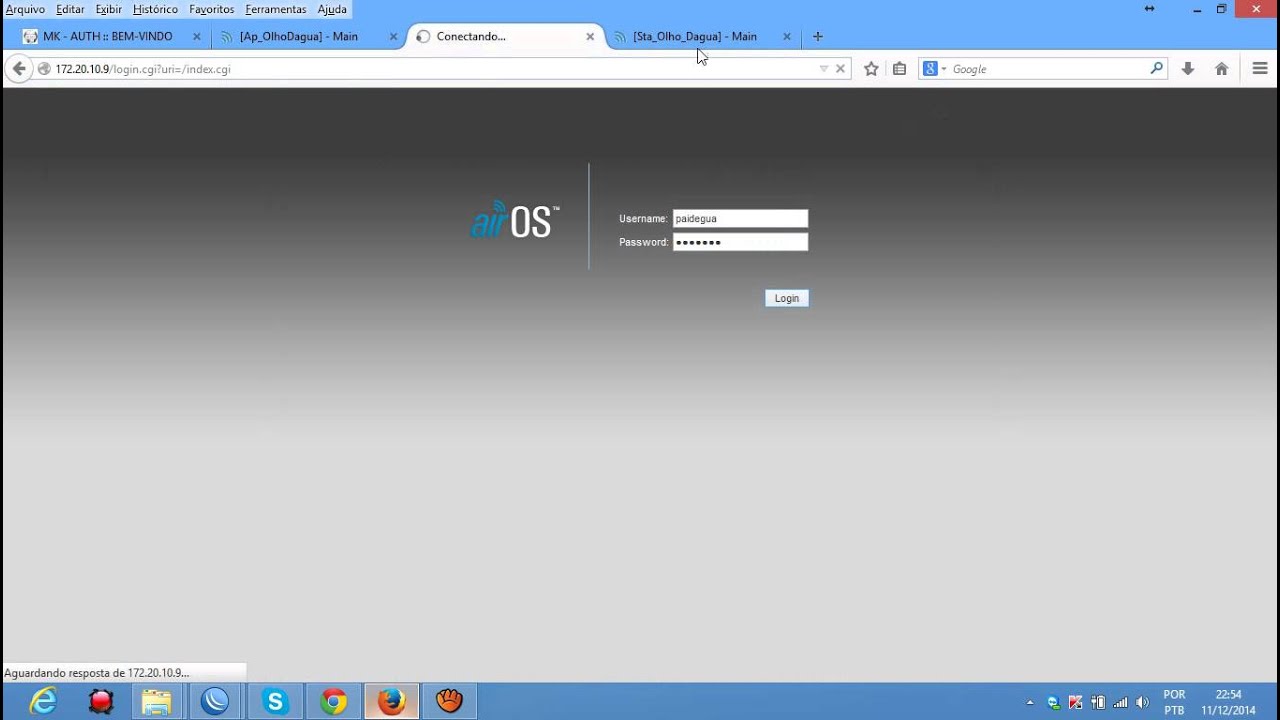
Task: Open Skype from taskbar
Action: (x=274, y=701)
